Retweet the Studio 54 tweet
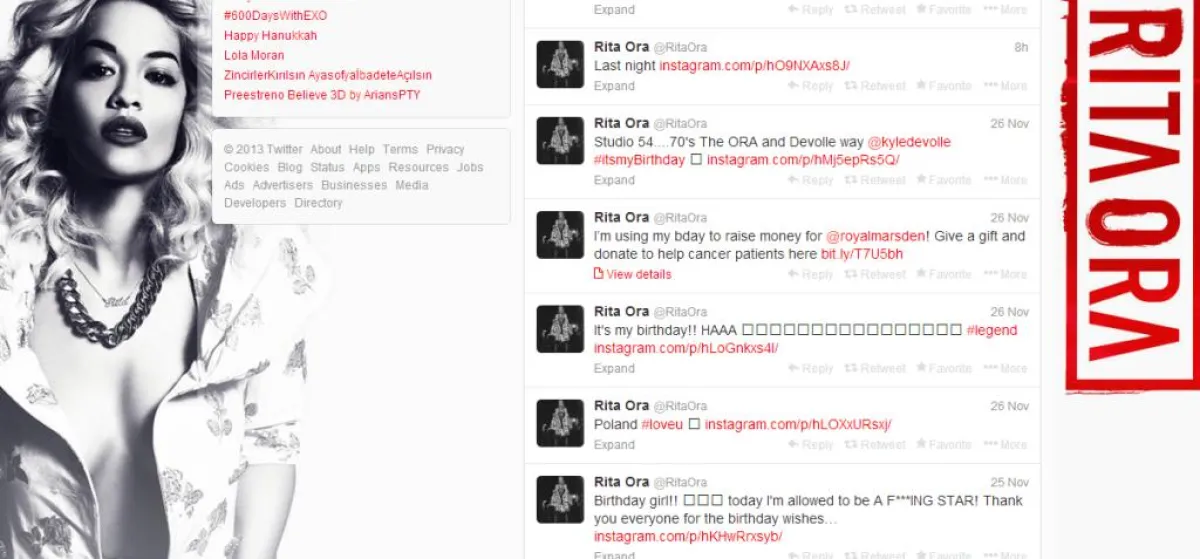Image resolution: width=1200 pixels, height=559 pixels. tap(874, 180)
